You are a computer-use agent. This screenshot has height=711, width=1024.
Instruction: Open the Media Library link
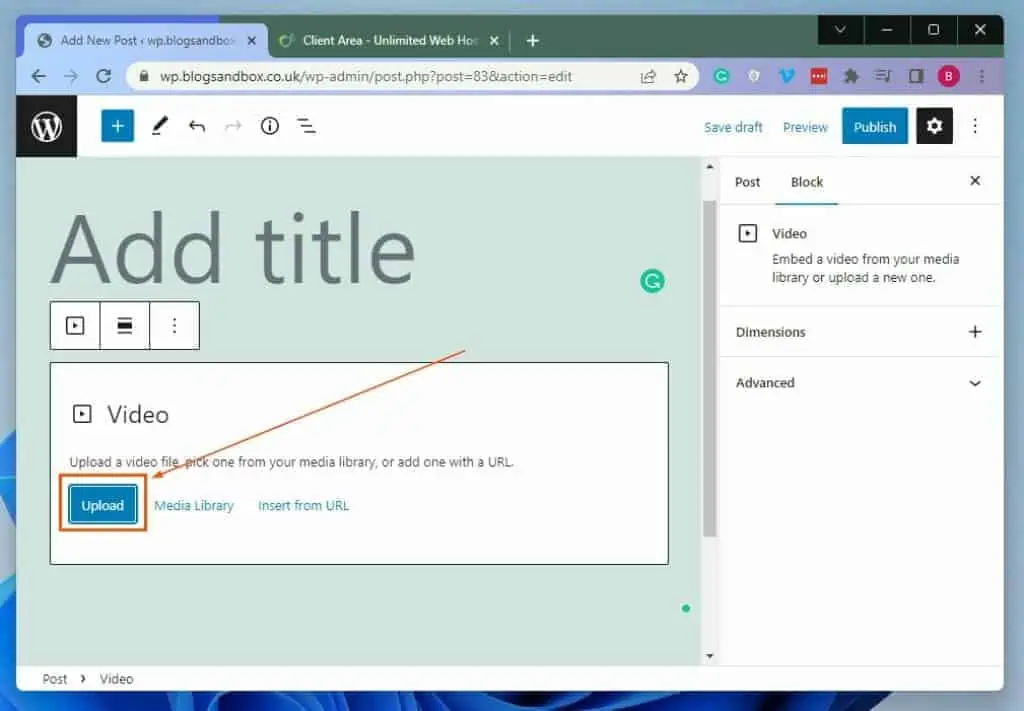pos(194,506)
